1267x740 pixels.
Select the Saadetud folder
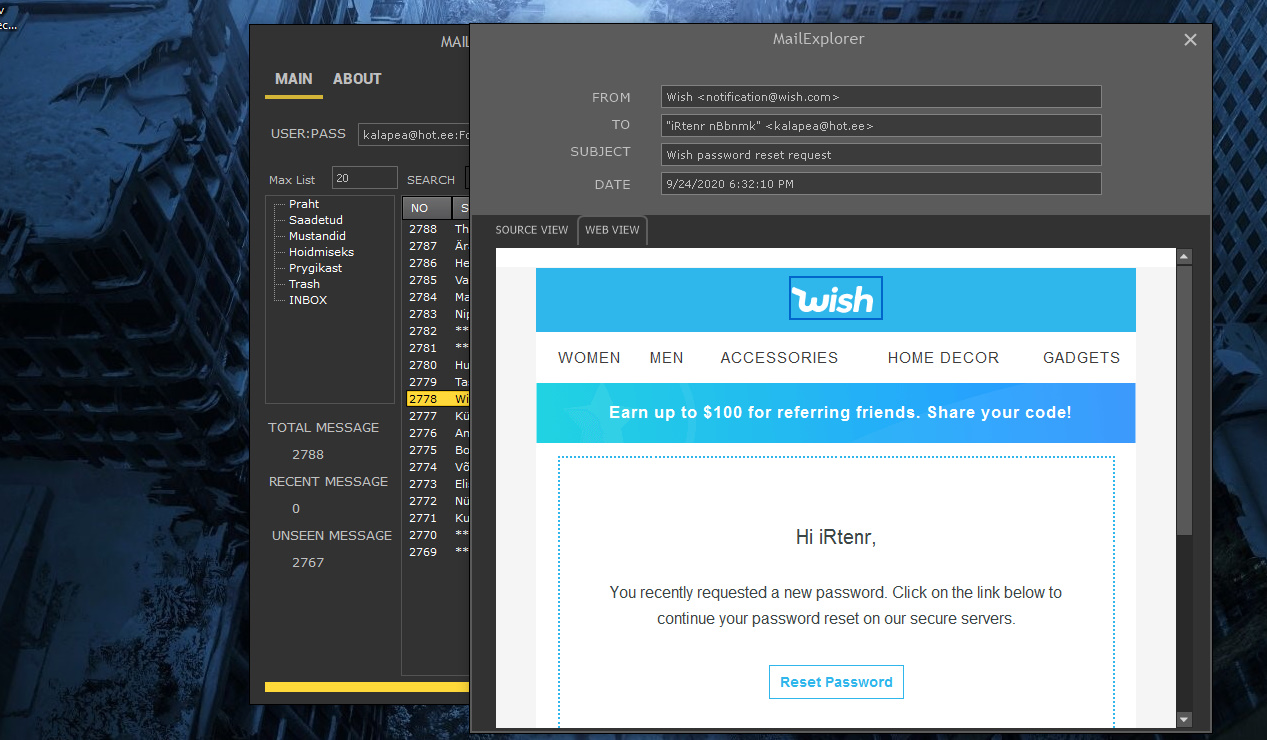click(x=316, y=220)
